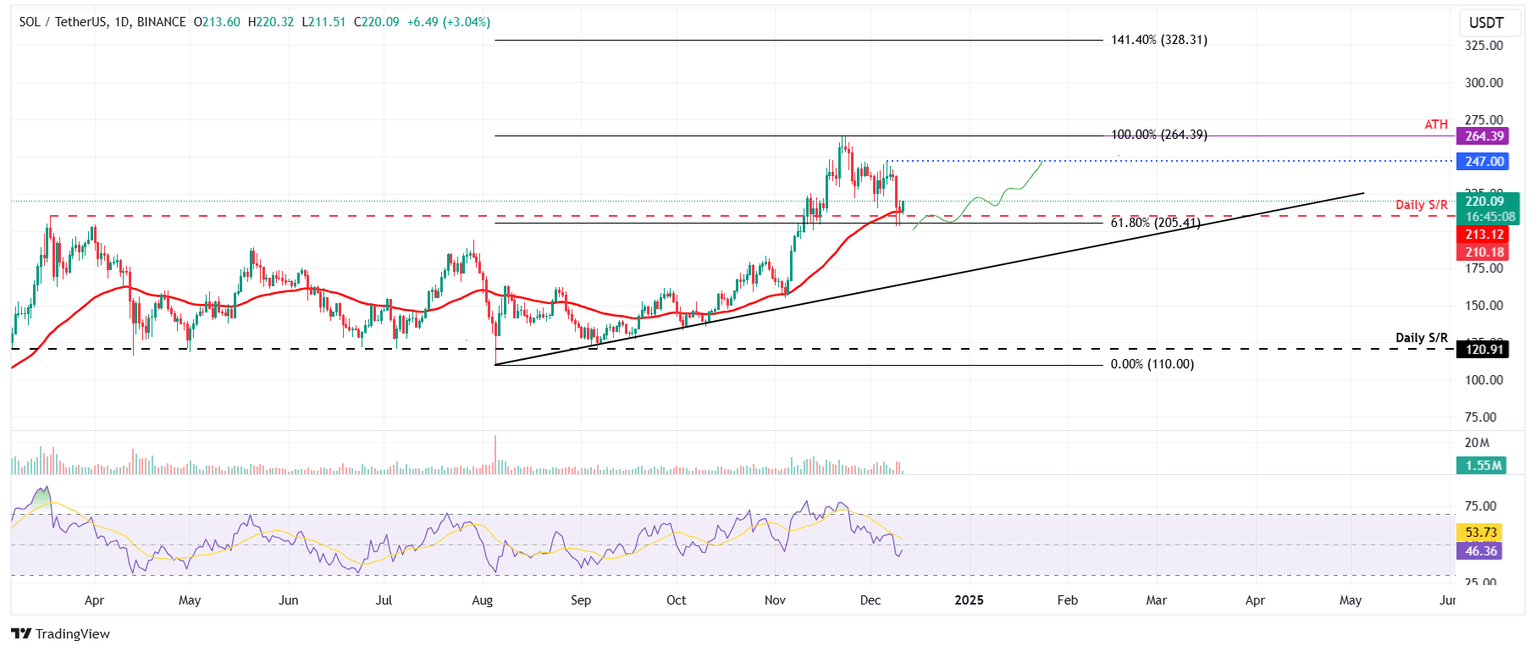
Task: Open the 1D timeframe selector
Action: (x=121, y=20)
